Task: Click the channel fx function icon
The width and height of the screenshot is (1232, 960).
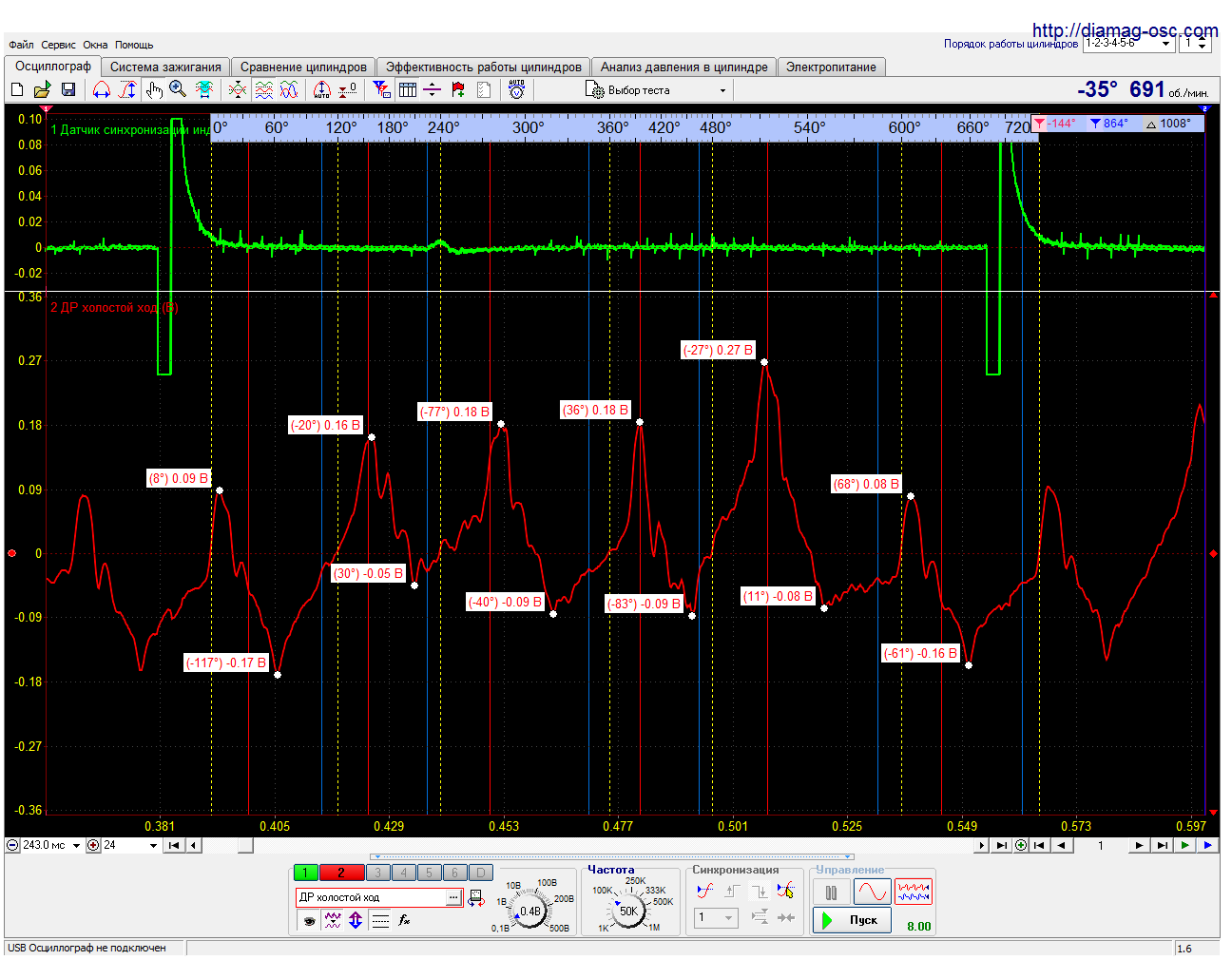Action: (x=405, y=920)
